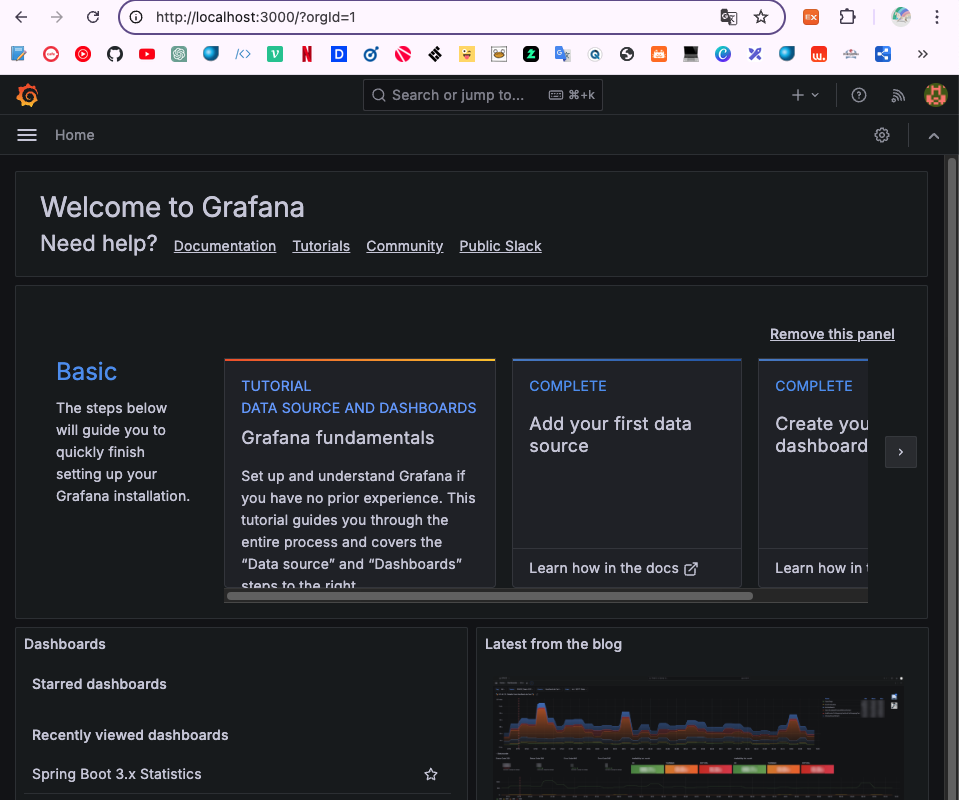
Task: Click the Home breadcrumb
Action: pos(75,135)
